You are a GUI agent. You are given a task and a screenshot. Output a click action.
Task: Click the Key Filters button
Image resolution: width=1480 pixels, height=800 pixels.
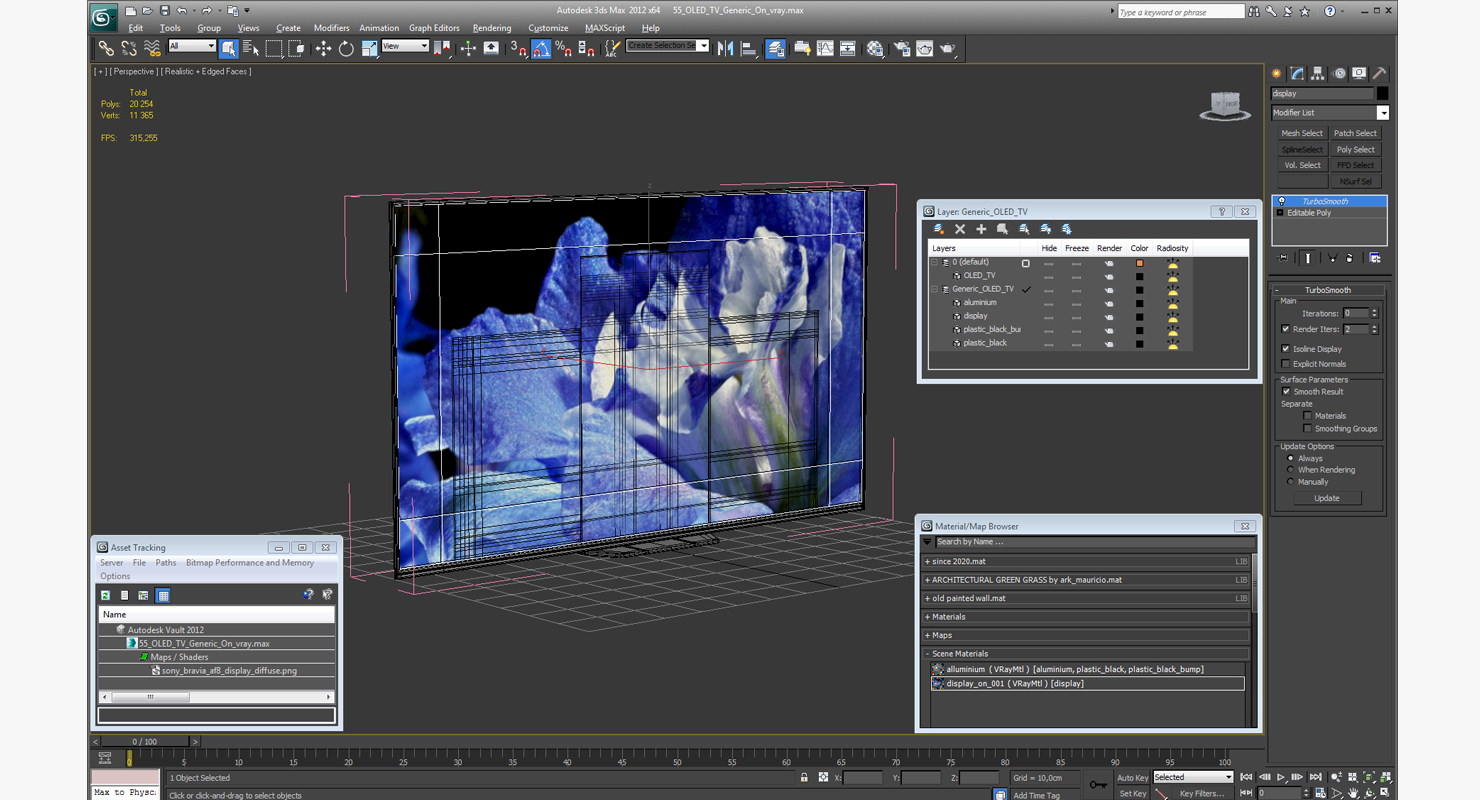1201,793
